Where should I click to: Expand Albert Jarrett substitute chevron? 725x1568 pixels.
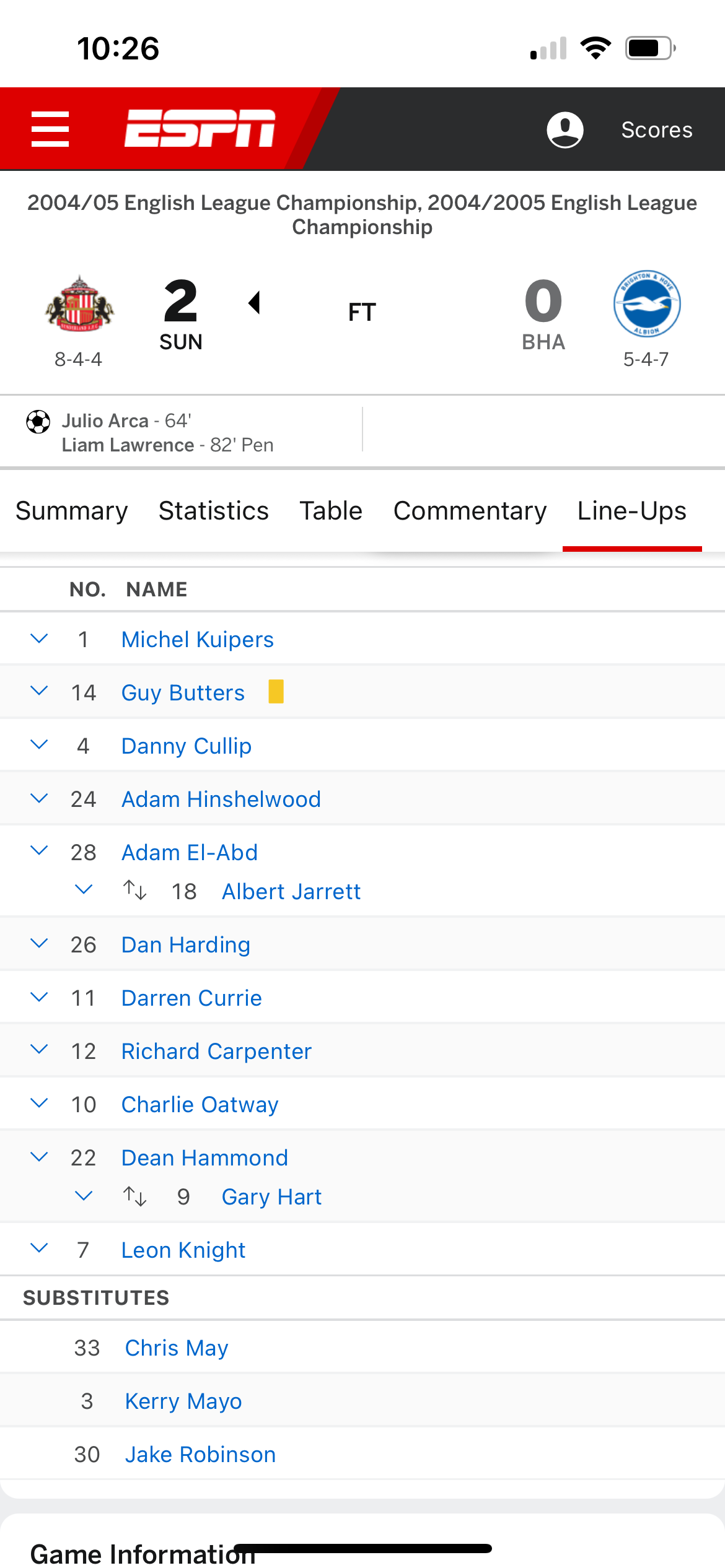coord(84,890)
